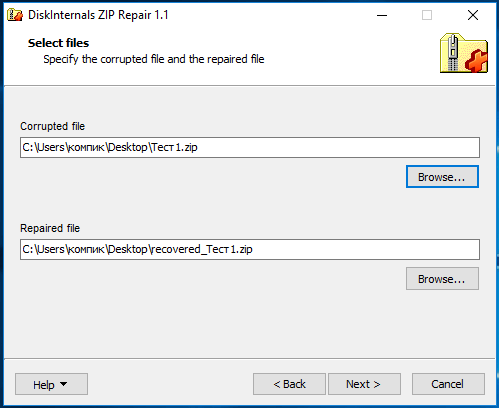Image resolution: width=499 pixels, height=408 pixels.
Task: Click the Select files heading
Action: click(x=58, y=43)
